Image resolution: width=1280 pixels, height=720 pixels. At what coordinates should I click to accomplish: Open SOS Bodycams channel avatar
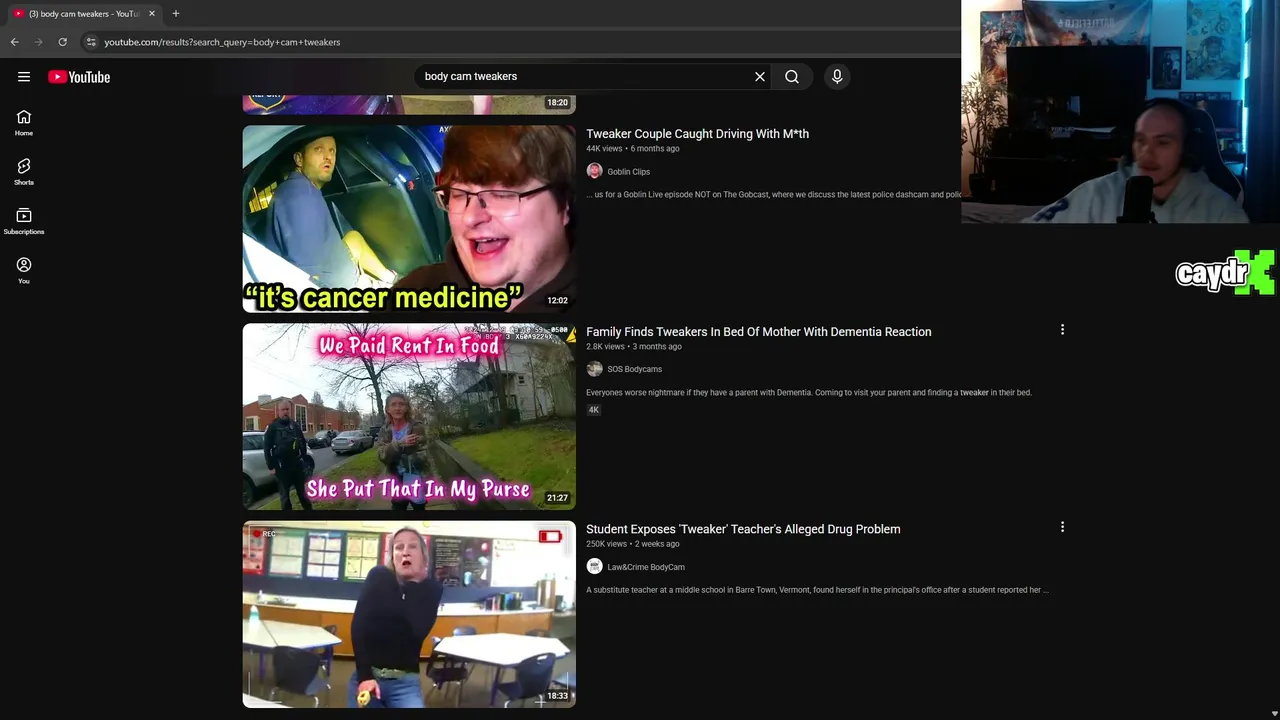click(x=594, y=369)
